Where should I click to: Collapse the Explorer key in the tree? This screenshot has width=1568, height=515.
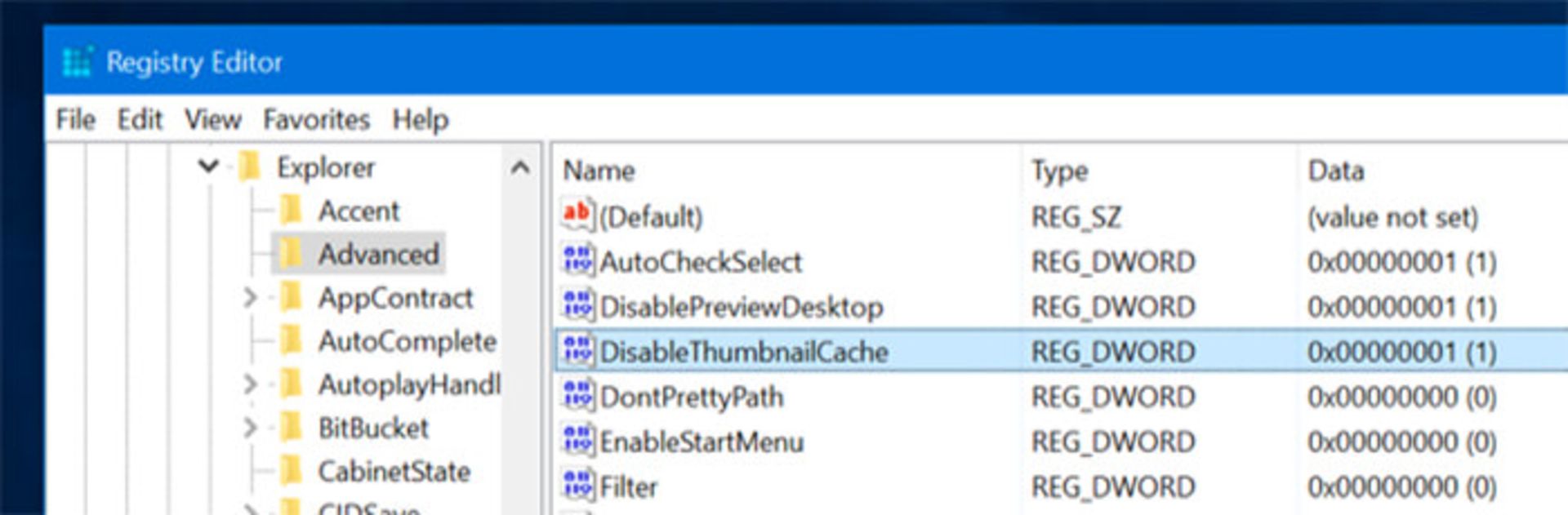point(208,166)
